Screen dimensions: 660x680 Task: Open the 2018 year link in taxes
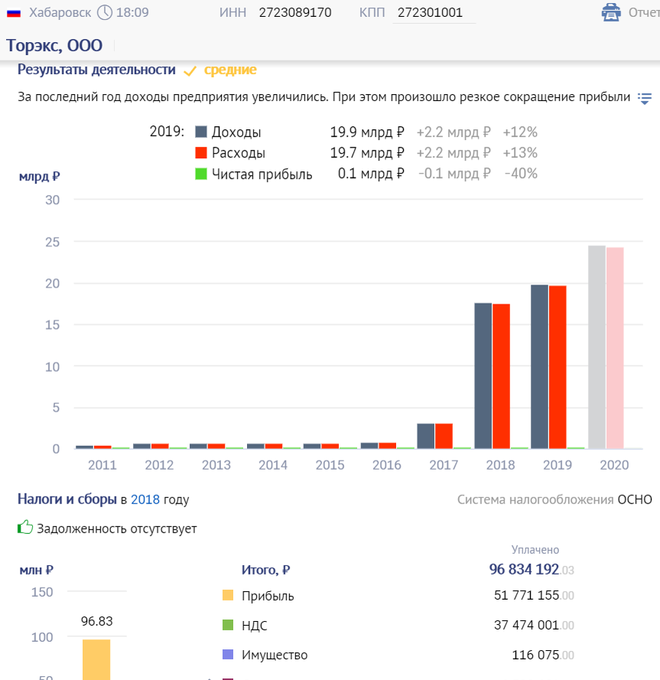click(x=145, y=500)
